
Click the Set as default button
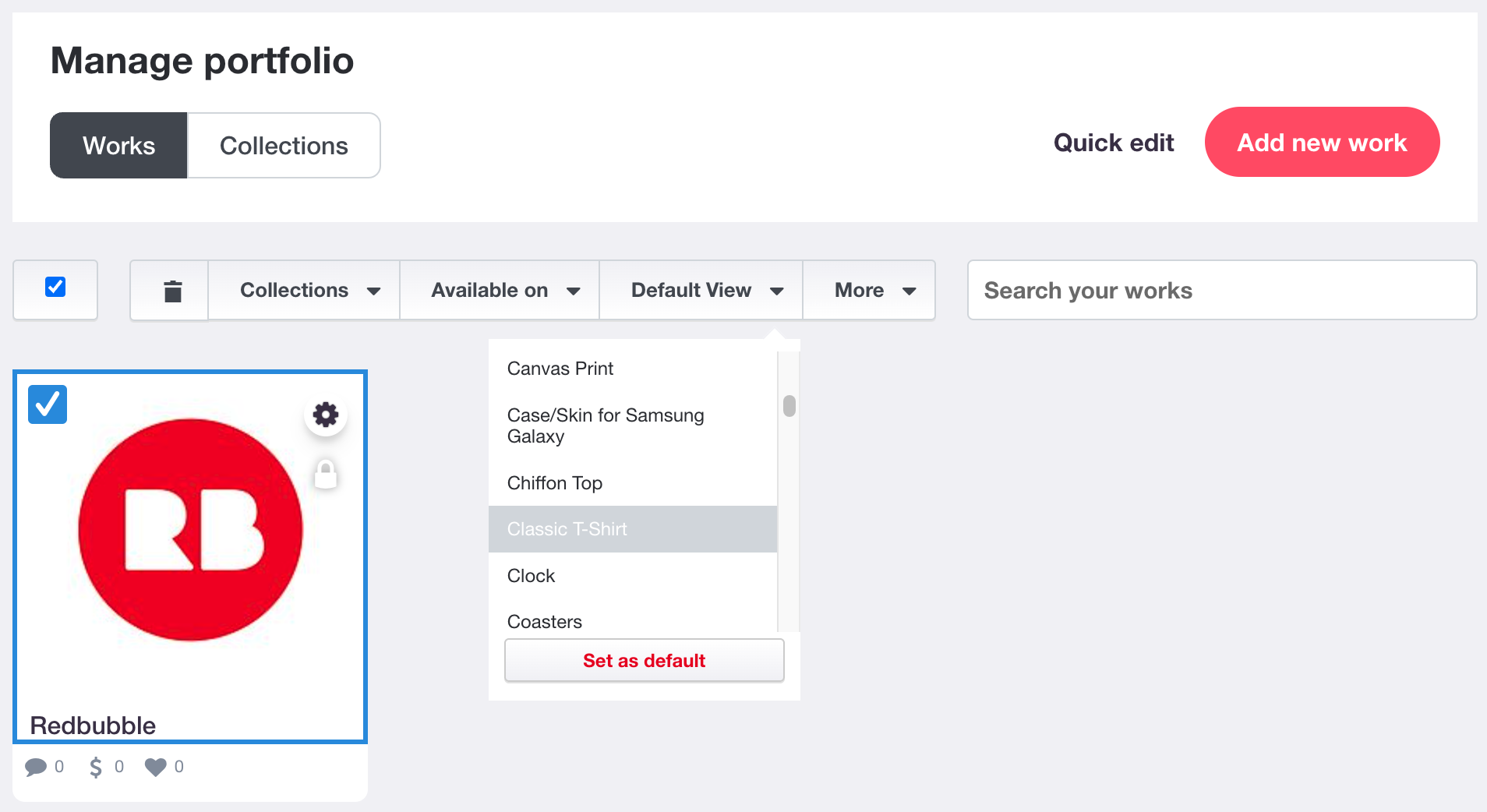click(645, 661)
